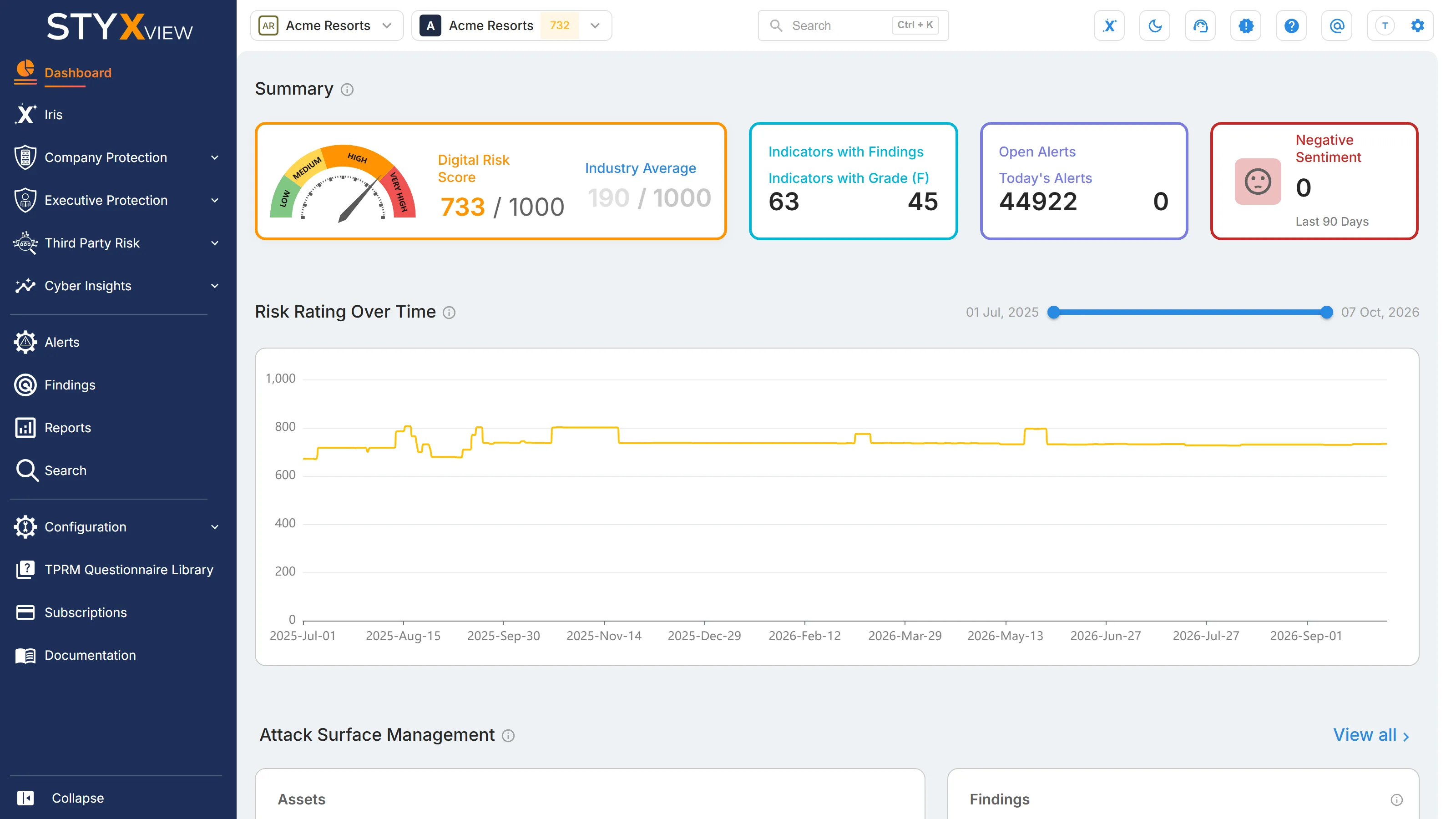
Task: Show info for Risk Rating Over Time
Action: coord(449,313)
